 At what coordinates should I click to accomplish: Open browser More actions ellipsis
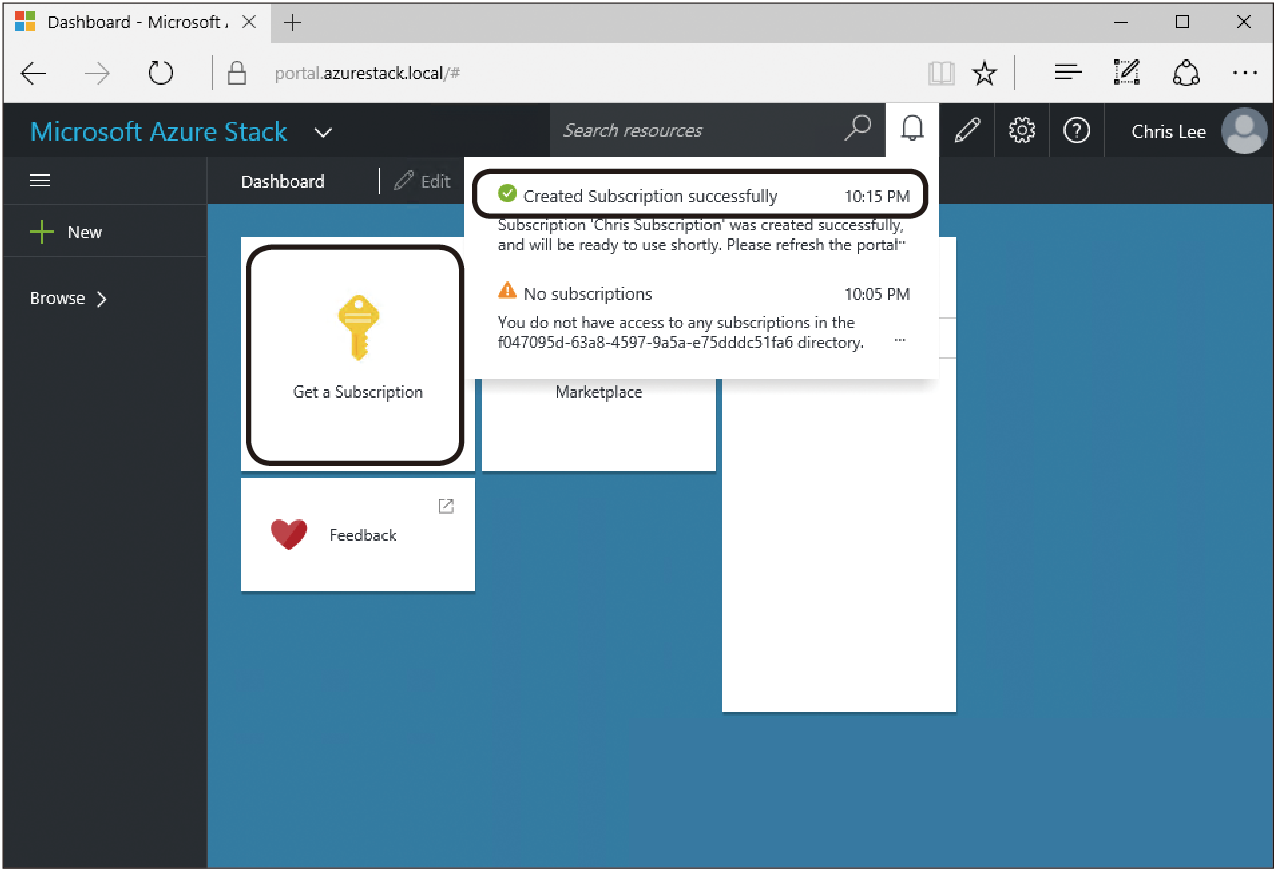tap(1245, 73)
